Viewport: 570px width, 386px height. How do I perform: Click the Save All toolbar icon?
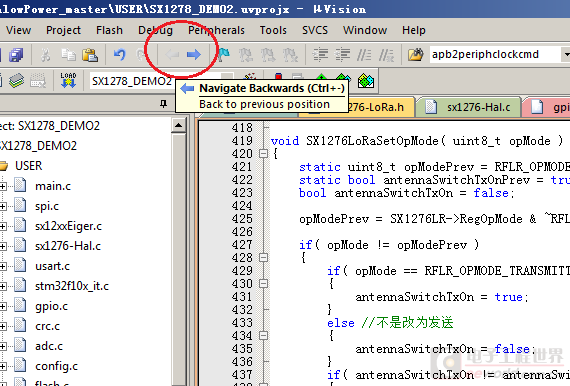[x=16, y=55]
